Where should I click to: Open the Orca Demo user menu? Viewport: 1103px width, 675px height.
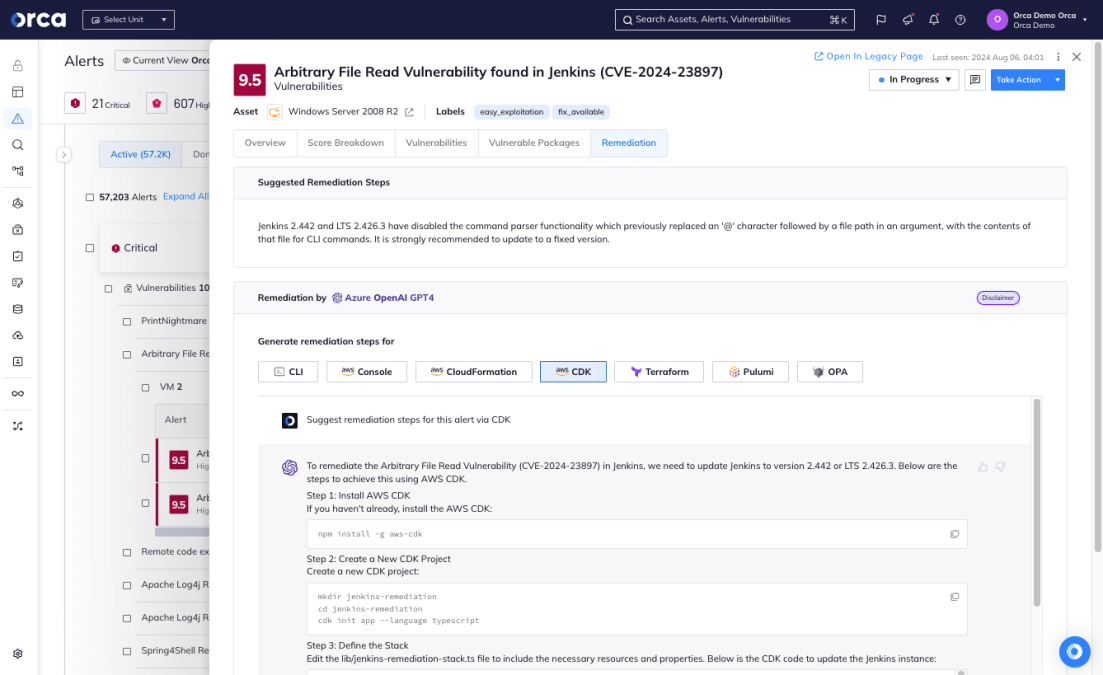pos(1038,20)
